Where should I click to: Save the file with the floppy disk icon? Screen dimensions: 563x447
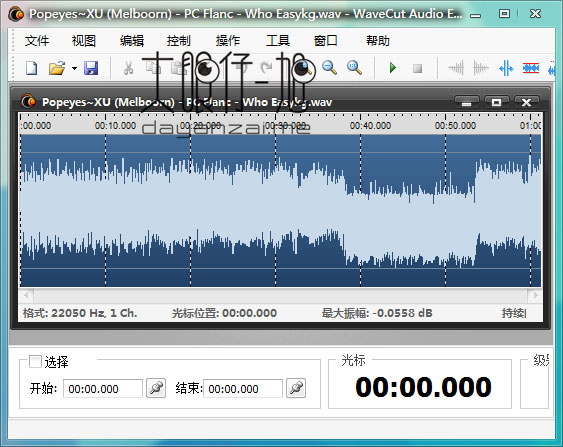point(91,68)
